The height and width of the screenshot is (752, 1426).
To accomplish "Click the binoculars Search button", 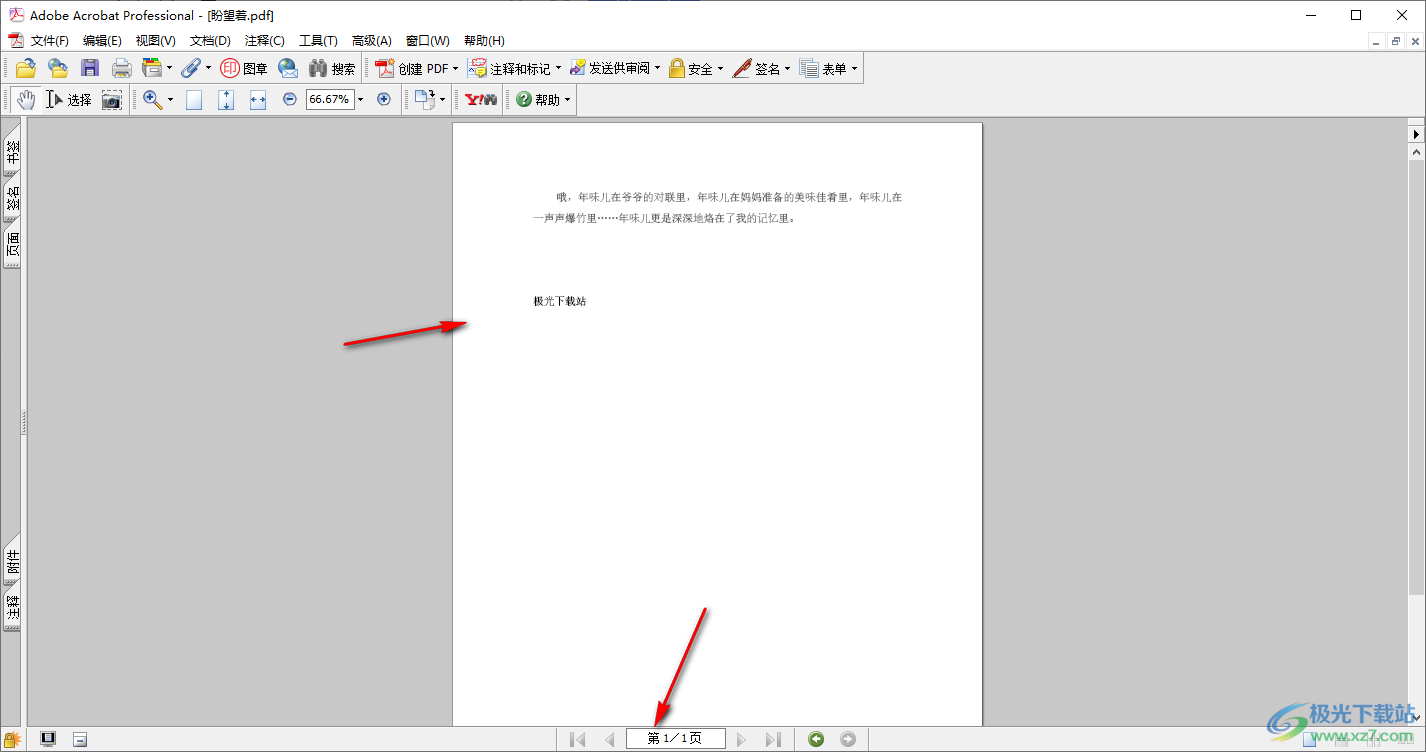I will tap(332, 68).
